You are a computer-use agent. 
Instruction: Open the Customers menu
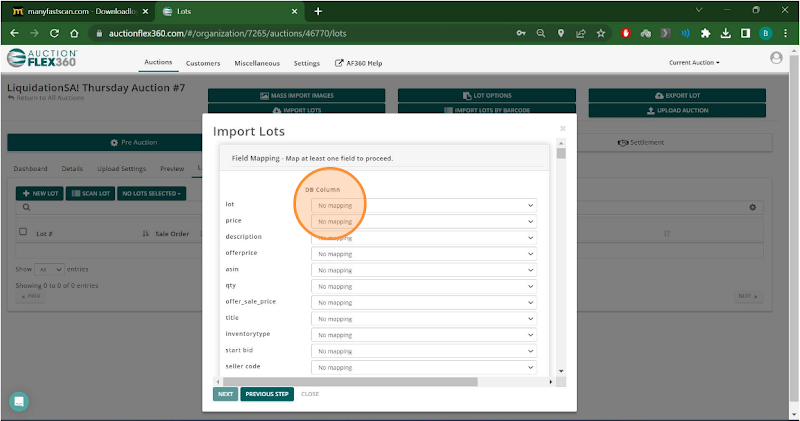click(x=203, y=63)
